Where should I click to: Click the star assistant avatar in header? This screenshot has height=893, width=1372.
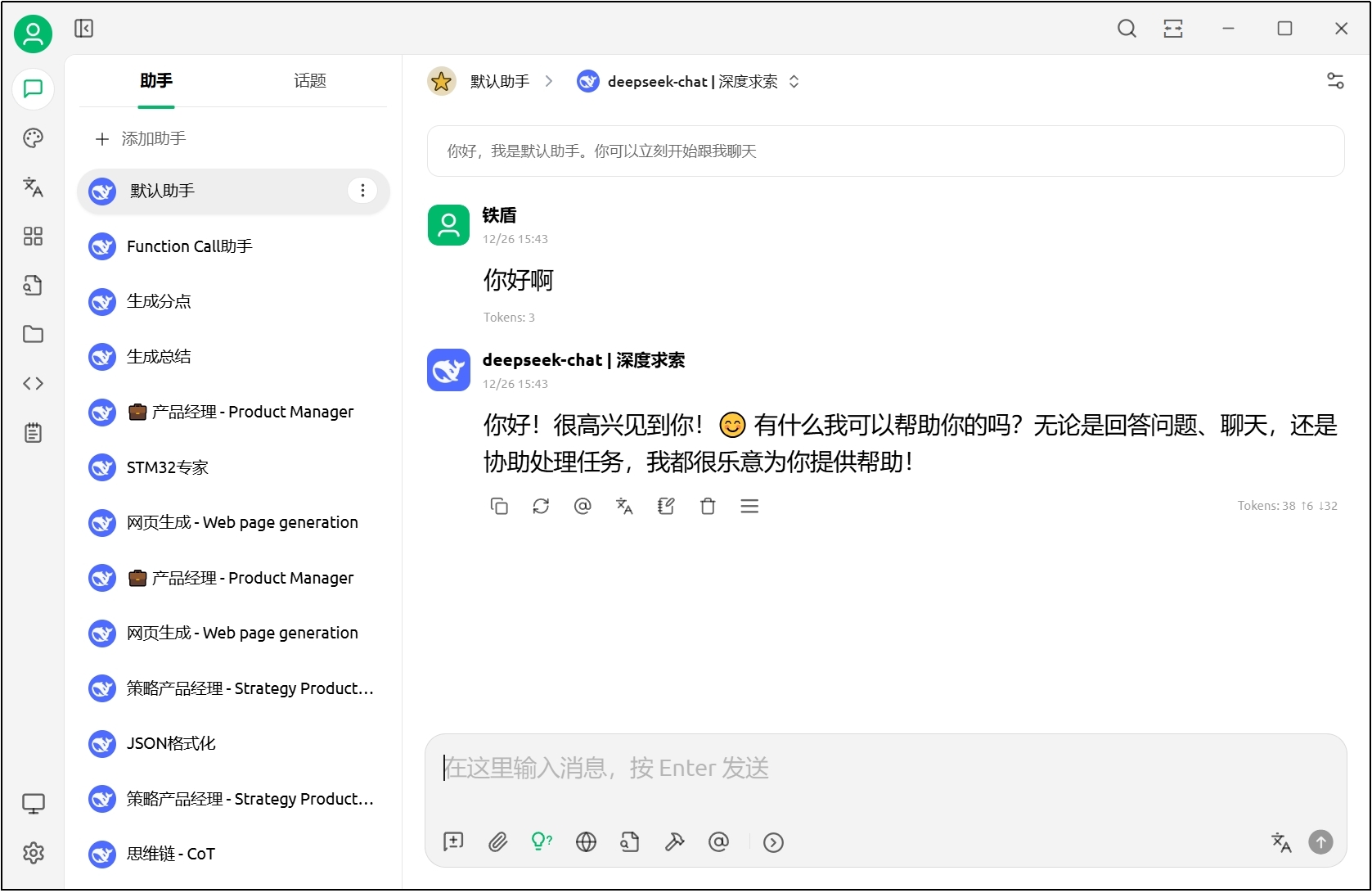tap(442, 82)
